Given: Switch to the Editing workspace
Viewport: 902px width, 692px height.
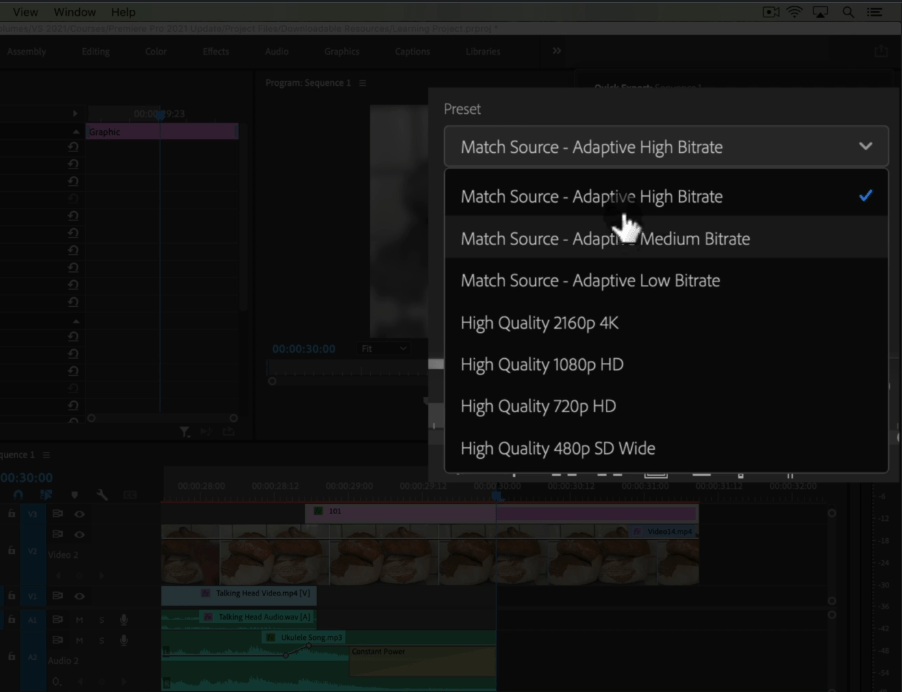Looking at the screenshot, I should pyautogui.click(x=95, y=51).
